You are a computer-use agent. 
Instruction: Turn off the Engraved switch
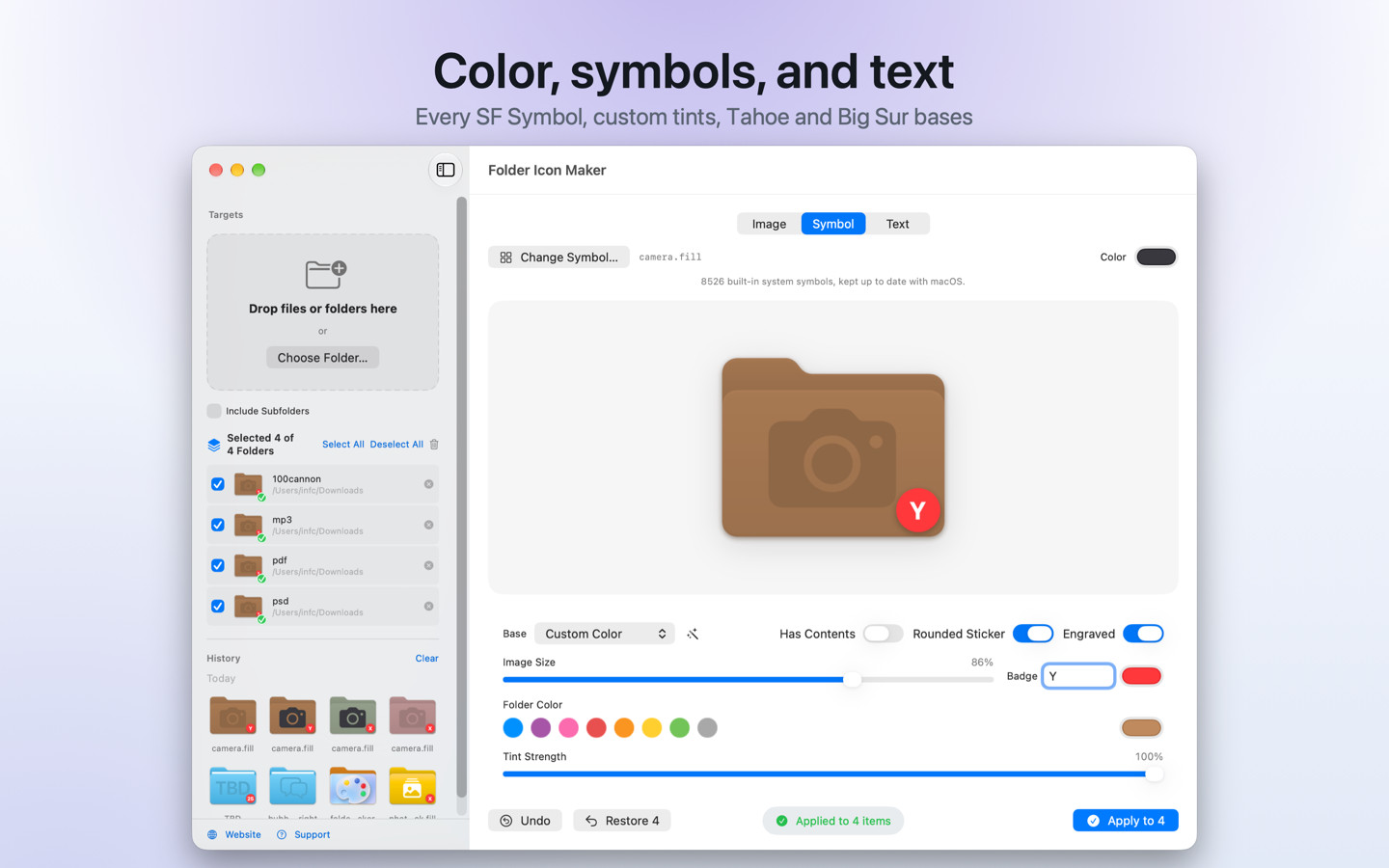[1143, 634]
